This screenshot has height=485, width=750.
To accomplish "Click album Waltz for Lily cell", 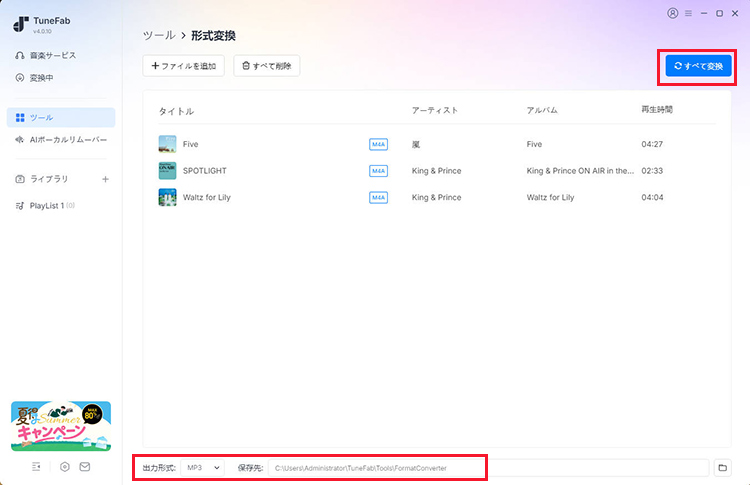I will 550,197.
